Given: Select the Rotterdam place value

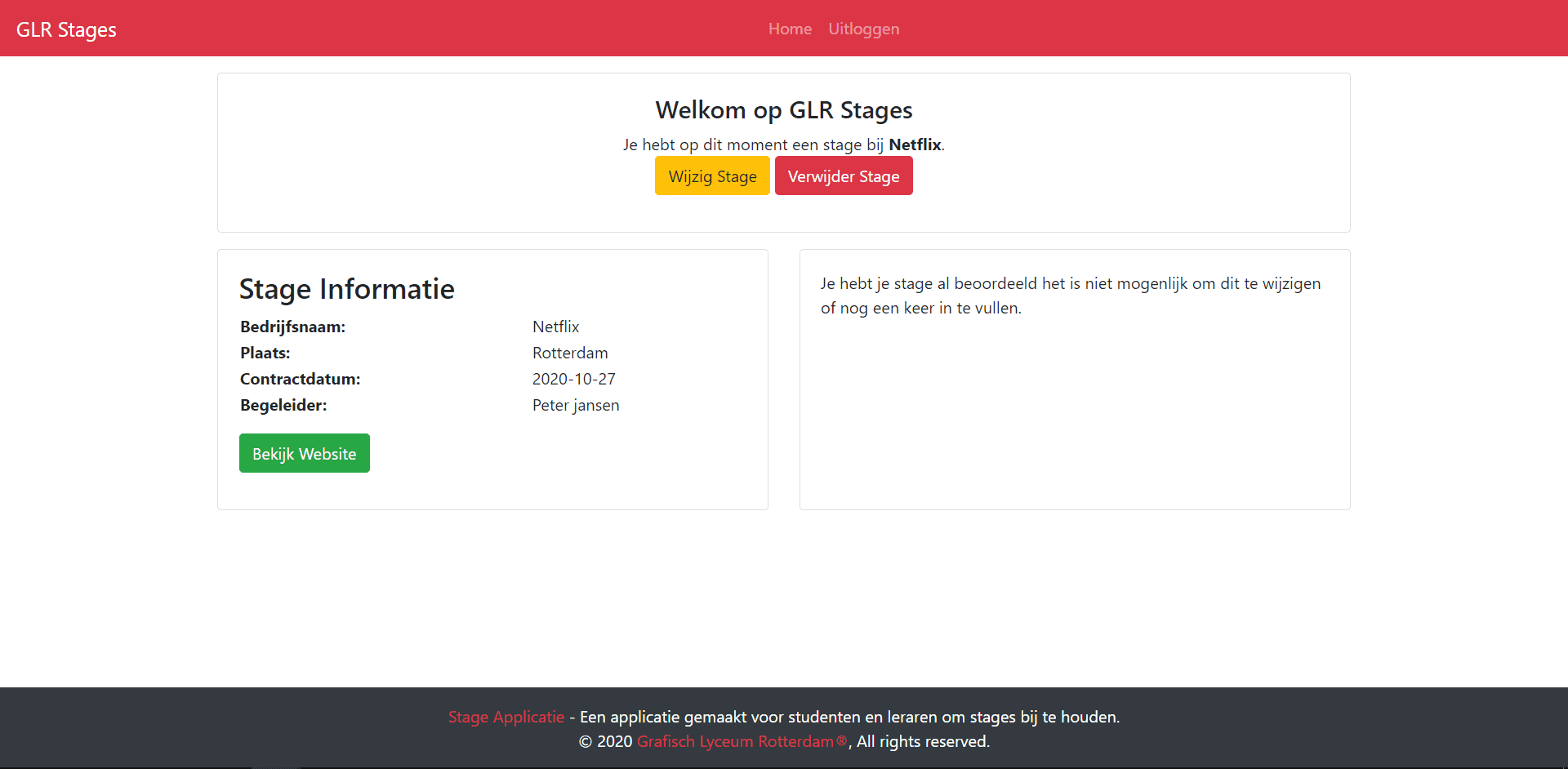Looking at the screenshot, I should 570,353.
